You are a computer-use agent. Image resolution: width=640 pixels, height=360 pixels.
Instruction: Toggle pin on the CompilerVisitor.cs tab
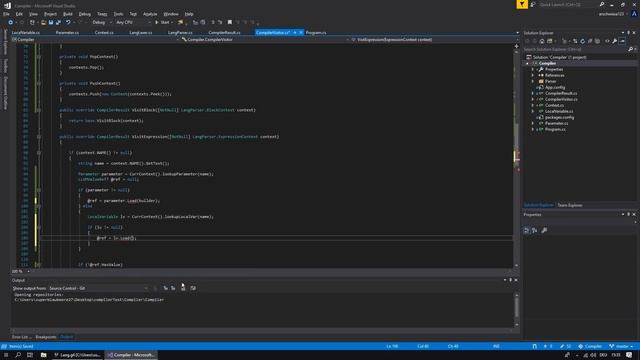pyautogui.click(x=295, y=32)
